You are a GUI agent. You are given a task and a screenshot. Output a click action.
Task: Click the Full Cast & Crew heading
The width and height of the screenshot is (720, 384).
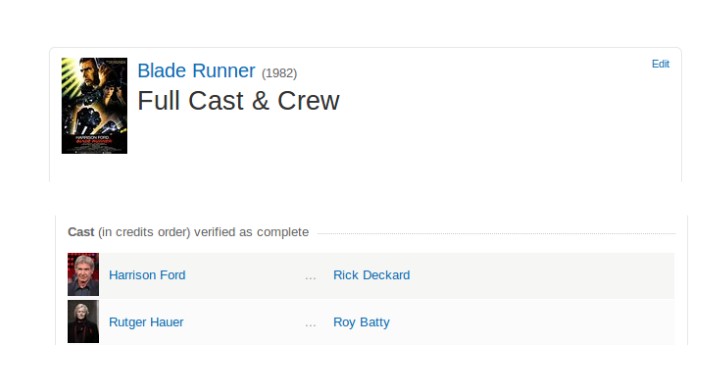tap(238, 101)
